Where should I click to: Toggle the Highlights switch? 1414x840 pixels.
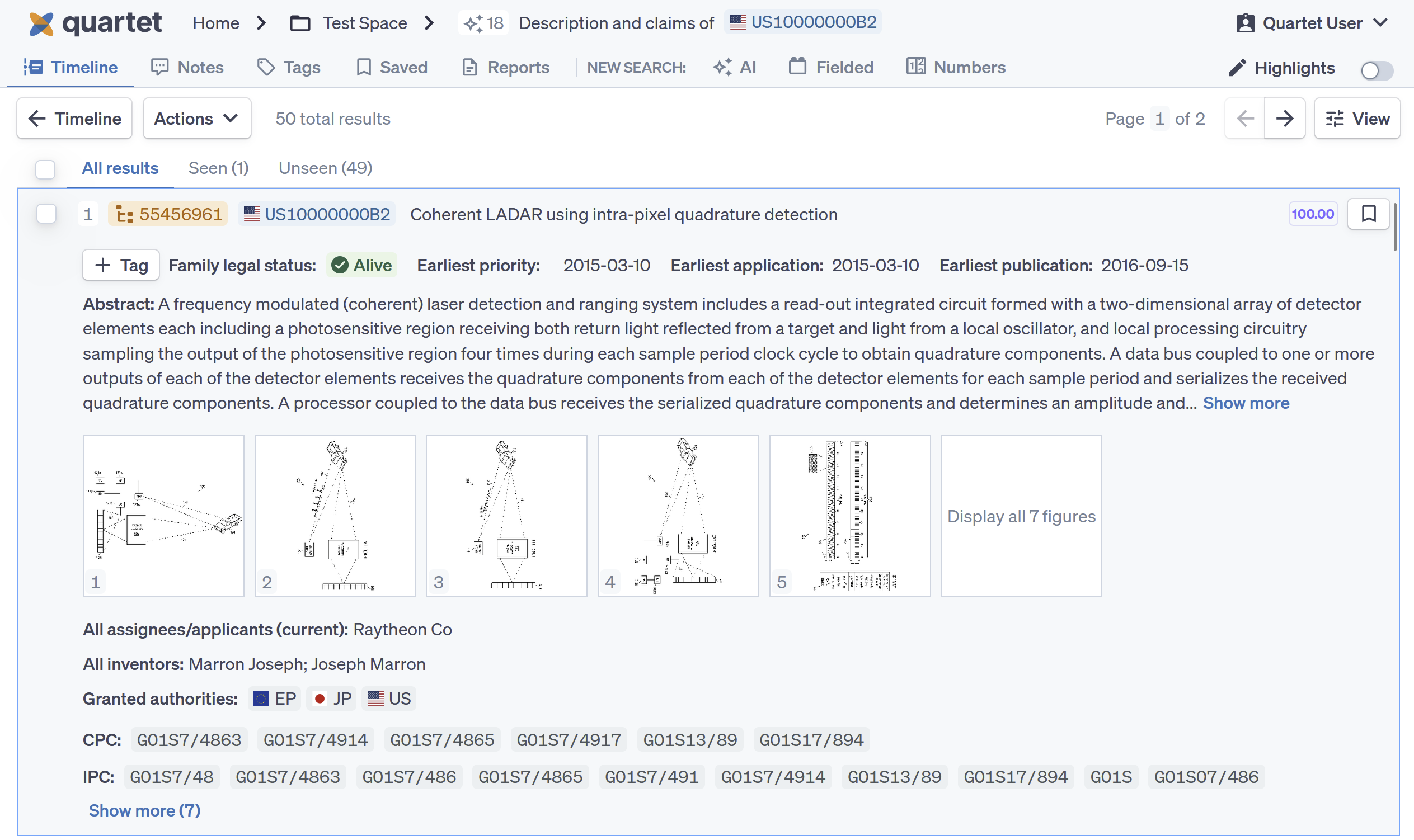1377,70
